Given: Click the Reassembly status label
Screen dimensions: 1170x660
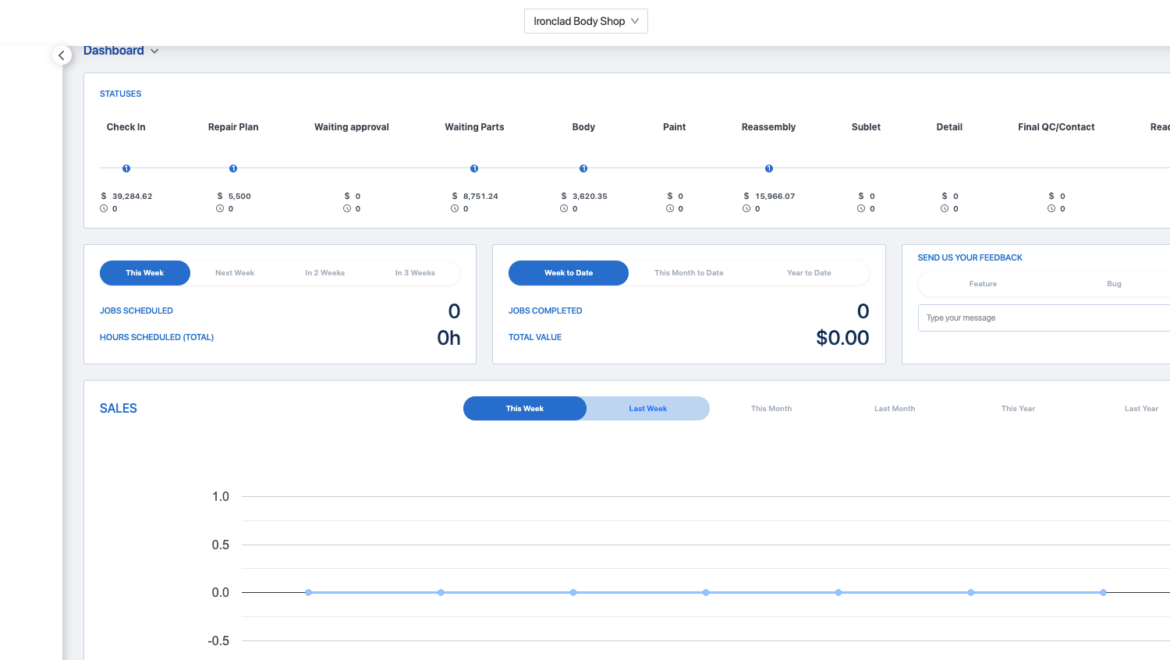Looking at the screenshot, I should tap(769, 127).
